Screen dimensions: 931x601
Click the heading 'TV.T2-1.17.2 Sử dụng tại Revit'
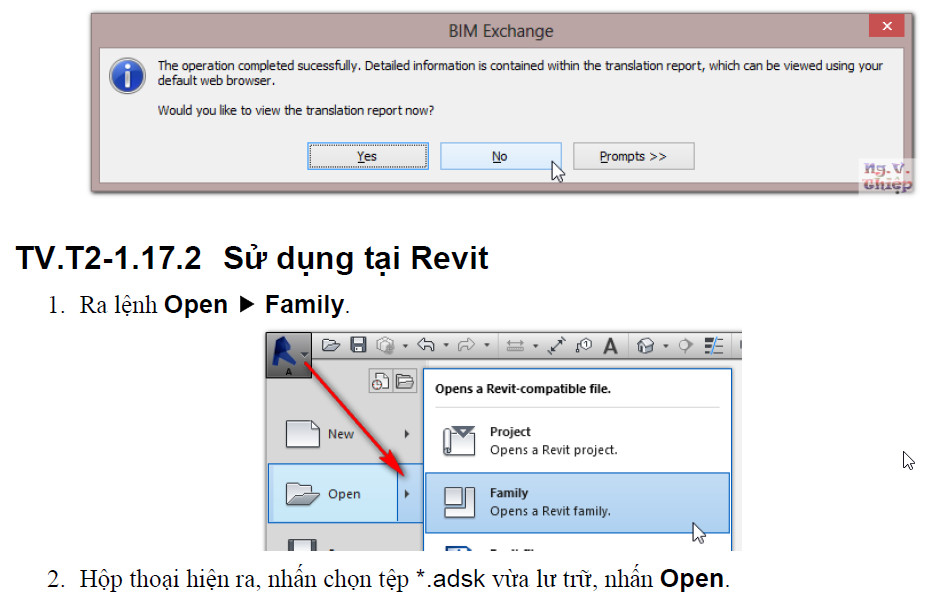(x=252, y=258)
